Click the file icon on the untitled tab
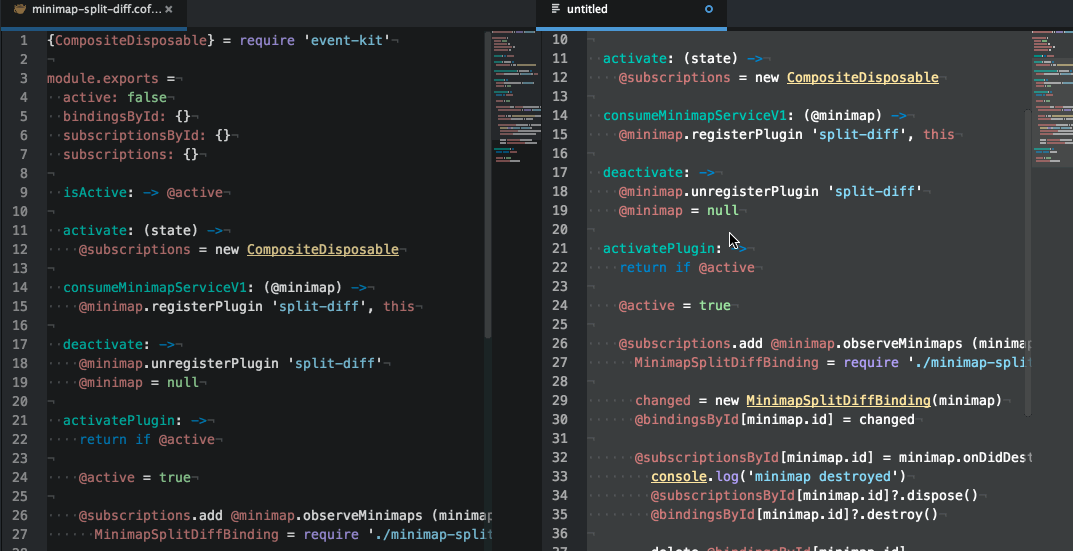This screenshot has height=551, width=1073. coord(556,9)
